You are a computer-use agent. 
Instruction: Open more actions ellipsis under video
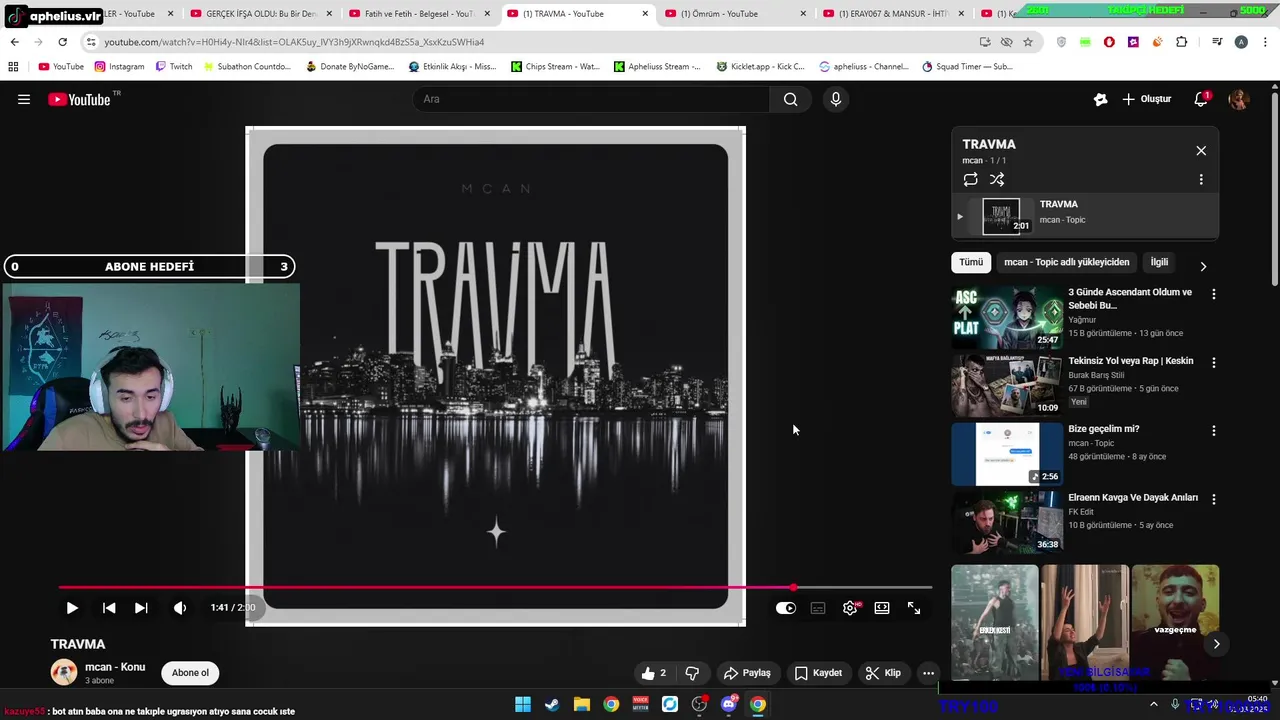coord(929,673)
